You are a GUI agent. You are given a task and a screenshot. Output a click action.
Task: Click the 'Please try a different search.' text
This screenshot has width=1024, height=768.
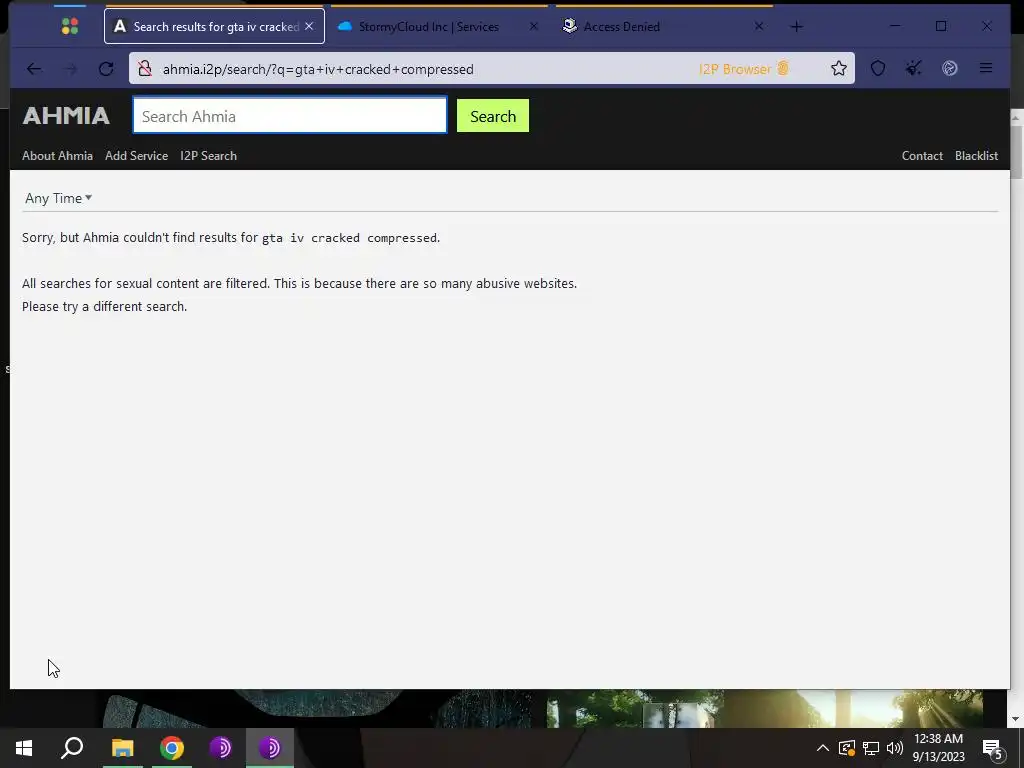click(104, 306)
